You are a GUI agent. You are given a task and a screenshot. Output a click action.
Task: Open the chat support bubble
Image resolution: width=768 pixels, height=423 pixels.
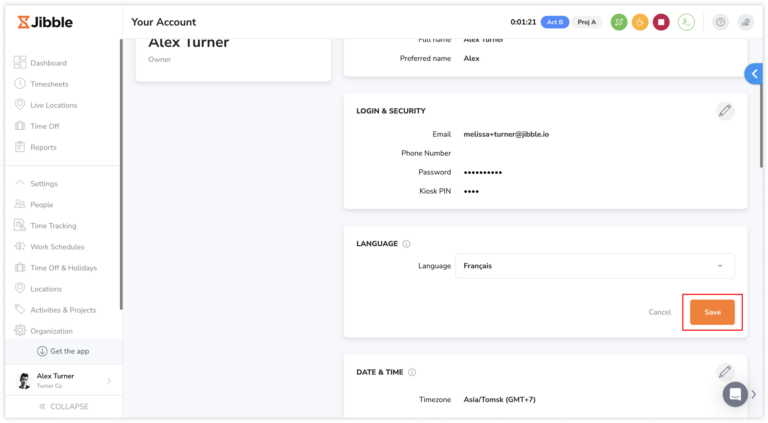pyautogui.click(x=735, y=394)
